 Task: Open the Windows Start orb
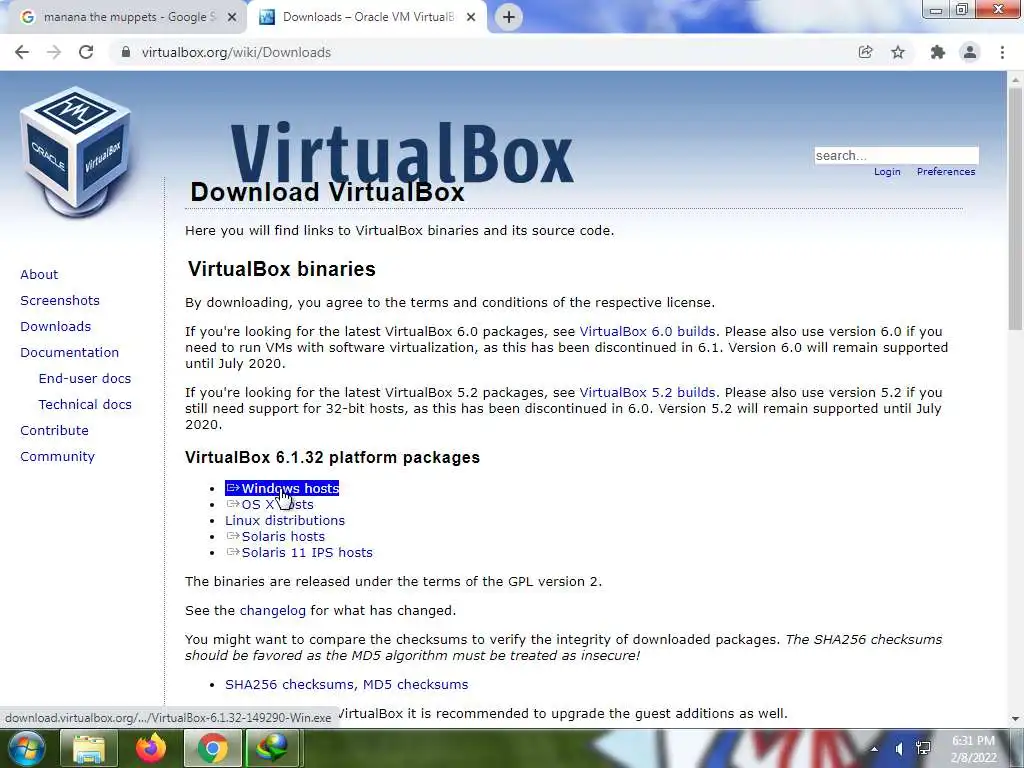pos(25,748)
